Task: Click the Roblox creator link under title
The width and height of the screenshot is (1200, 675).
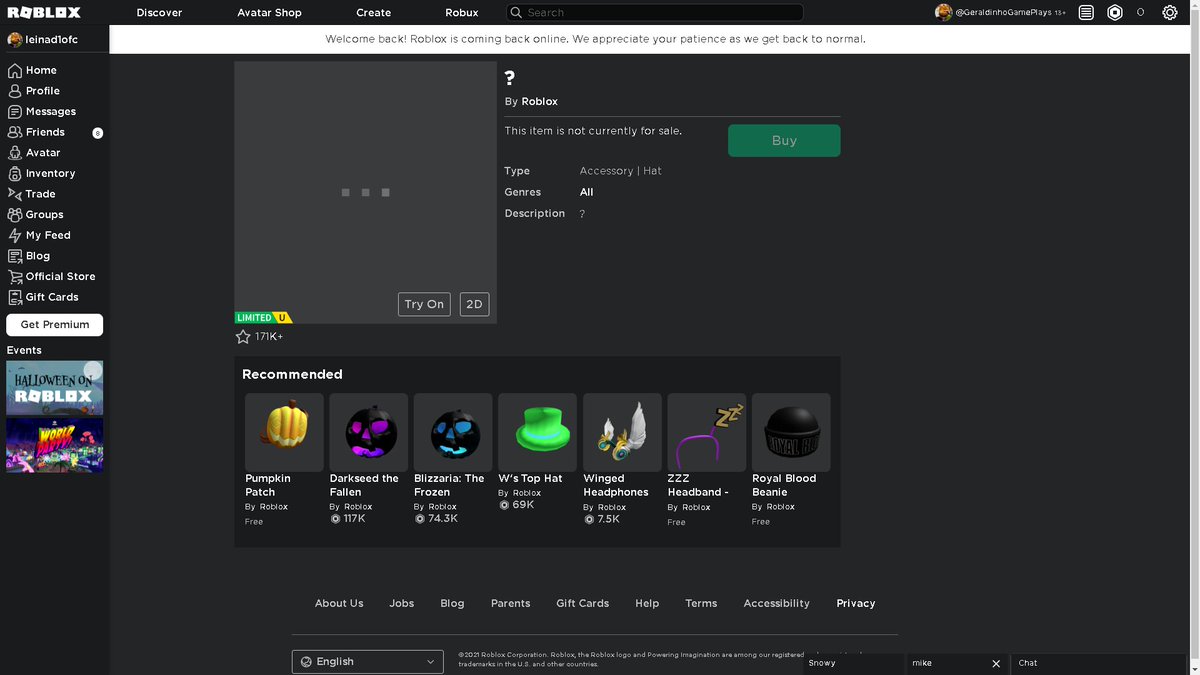Action: tap(540, 102)
